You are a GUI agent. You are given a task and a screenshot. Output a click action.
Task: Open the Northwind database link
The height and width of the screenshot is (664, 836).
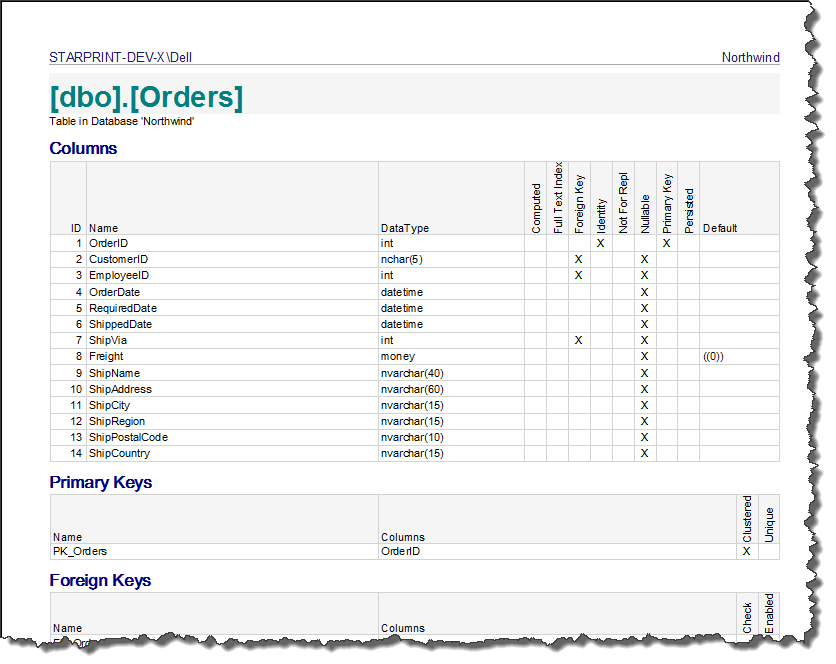750,58
